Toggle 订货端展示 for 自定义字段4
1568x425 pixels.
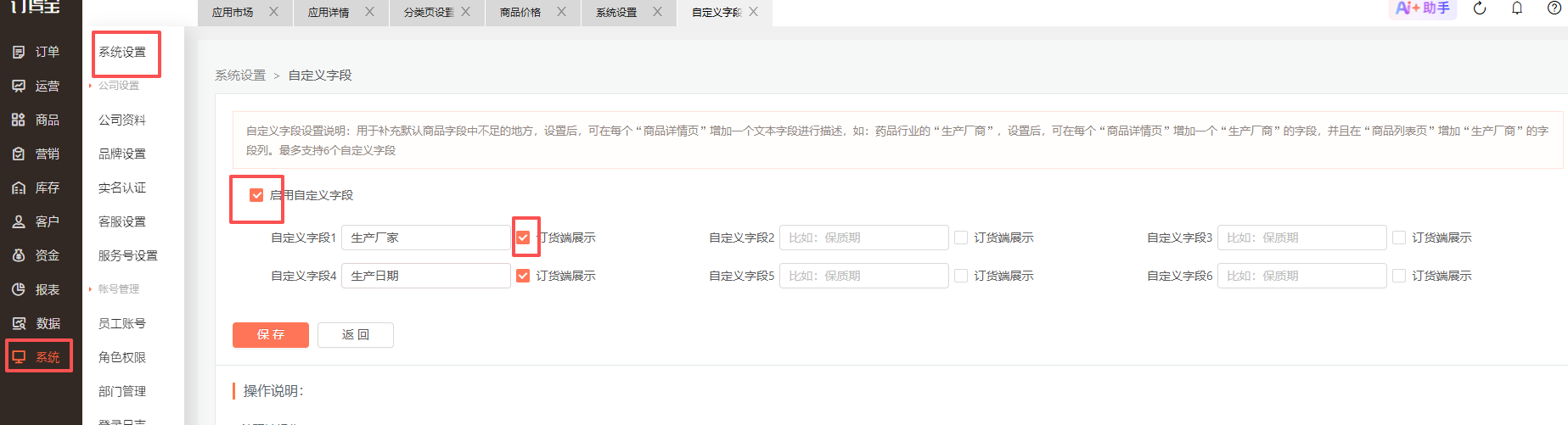[x=523, y=276]
